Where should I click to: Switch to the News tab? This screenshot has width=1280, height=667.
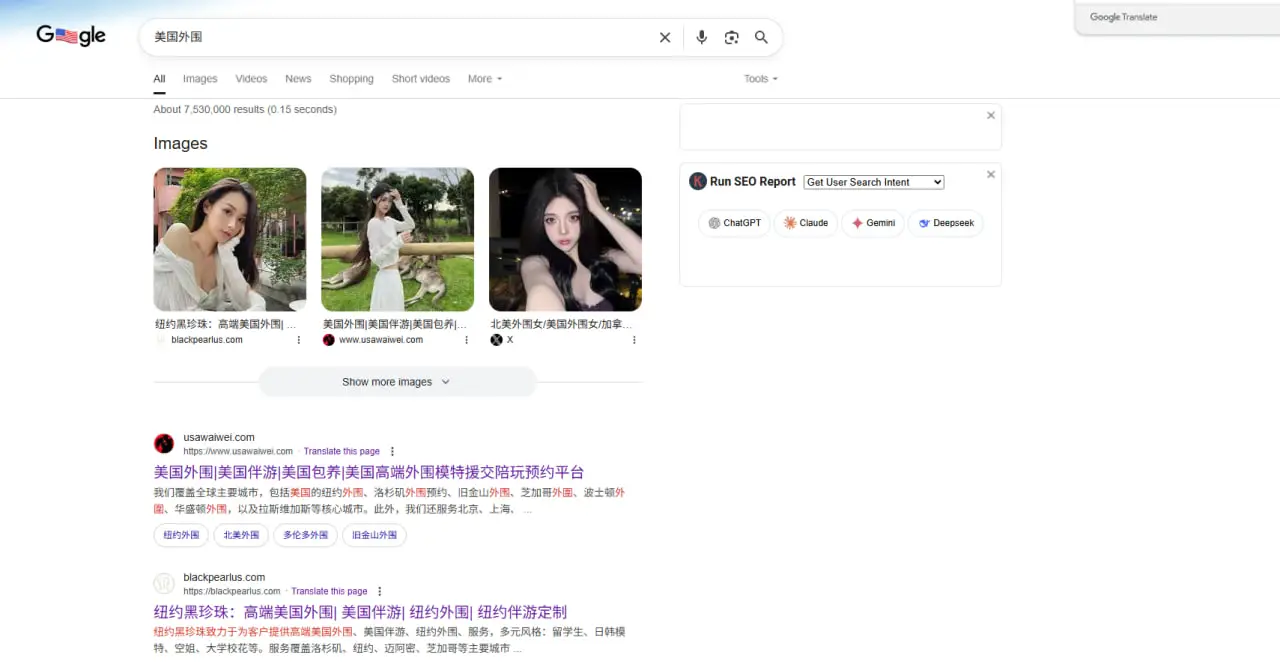(298, 79)
